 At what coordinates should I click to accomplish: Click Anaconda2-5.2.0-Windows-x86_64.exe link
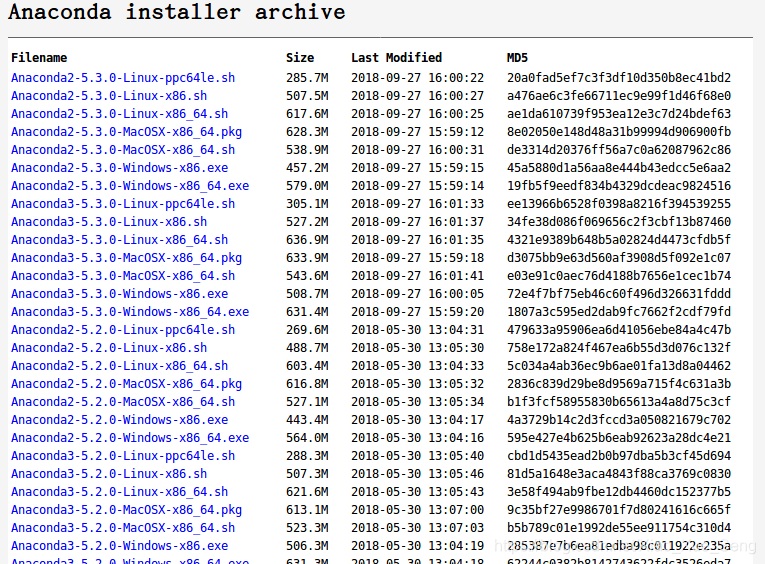pos(130,438)
